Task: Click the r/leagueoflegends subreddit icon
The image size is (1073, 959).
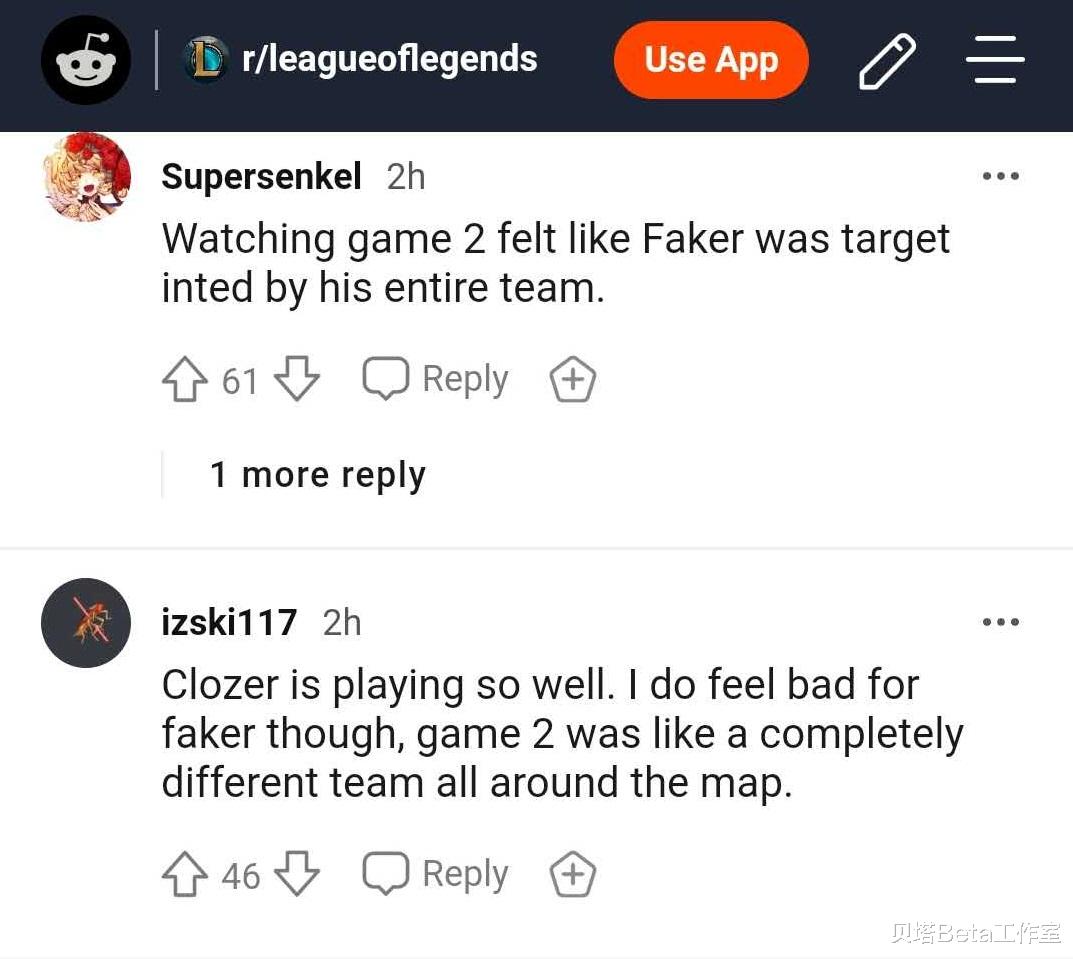Action: pos(205,59)
